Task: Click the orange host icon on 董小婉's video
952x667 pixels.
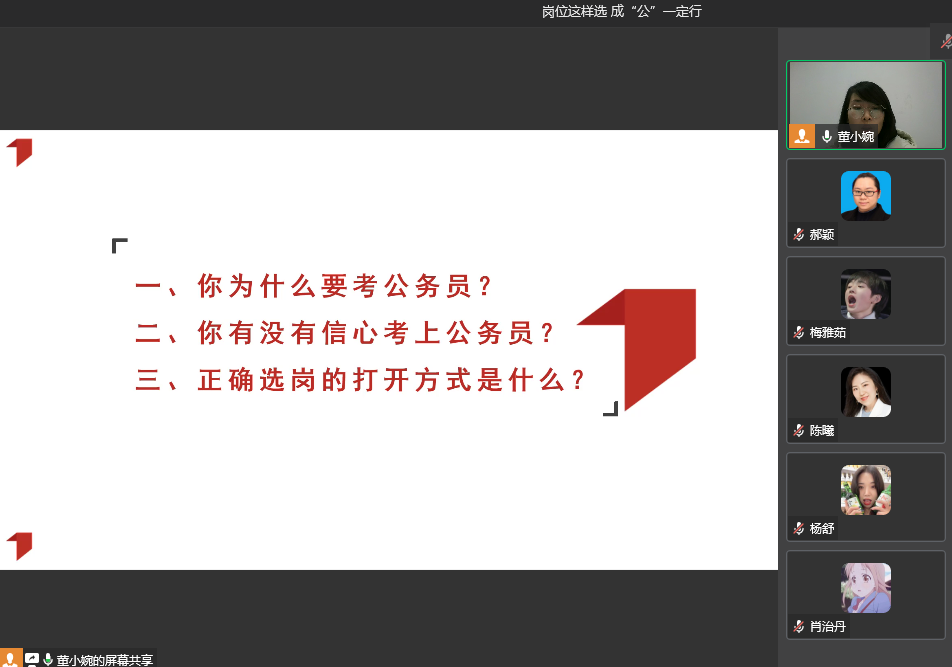Action: pyautogui.click(x=802, y=136)
